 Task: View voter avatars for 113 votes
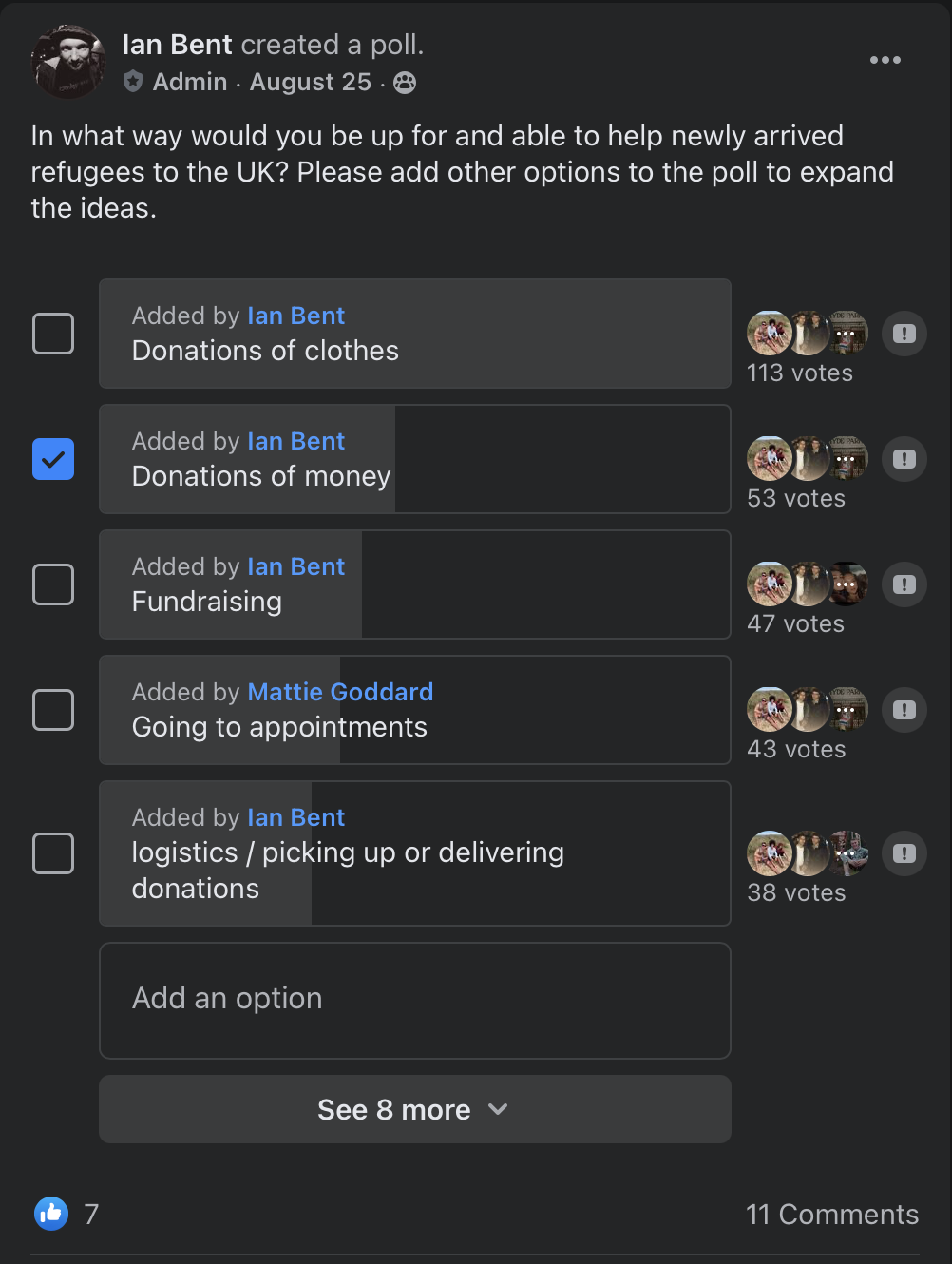[x=808, y=334]
